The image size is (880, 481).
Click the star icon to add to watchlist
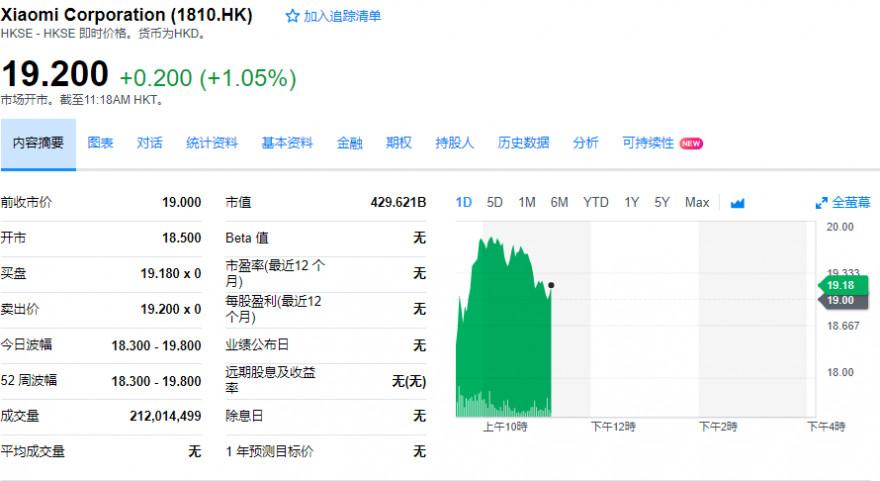[x=292, y=16]
